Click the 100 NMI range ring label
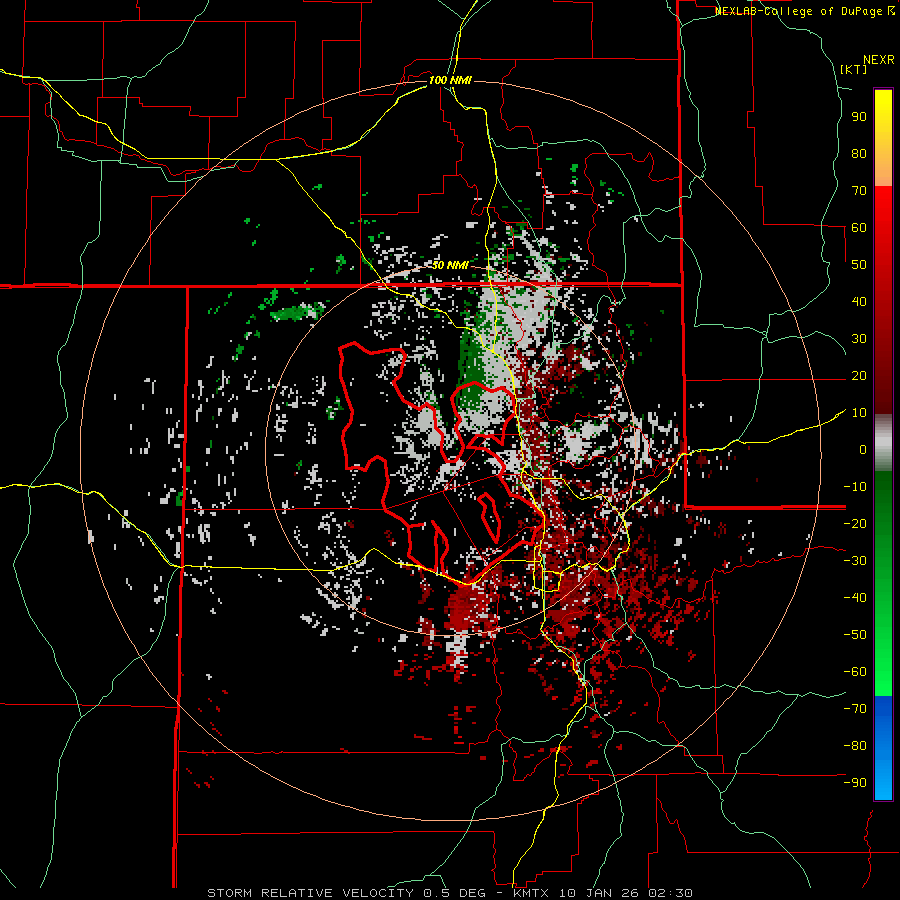Image resolution: width=900 pixels, height=900 pixels. pyautogui.click(x=450, y=80)
